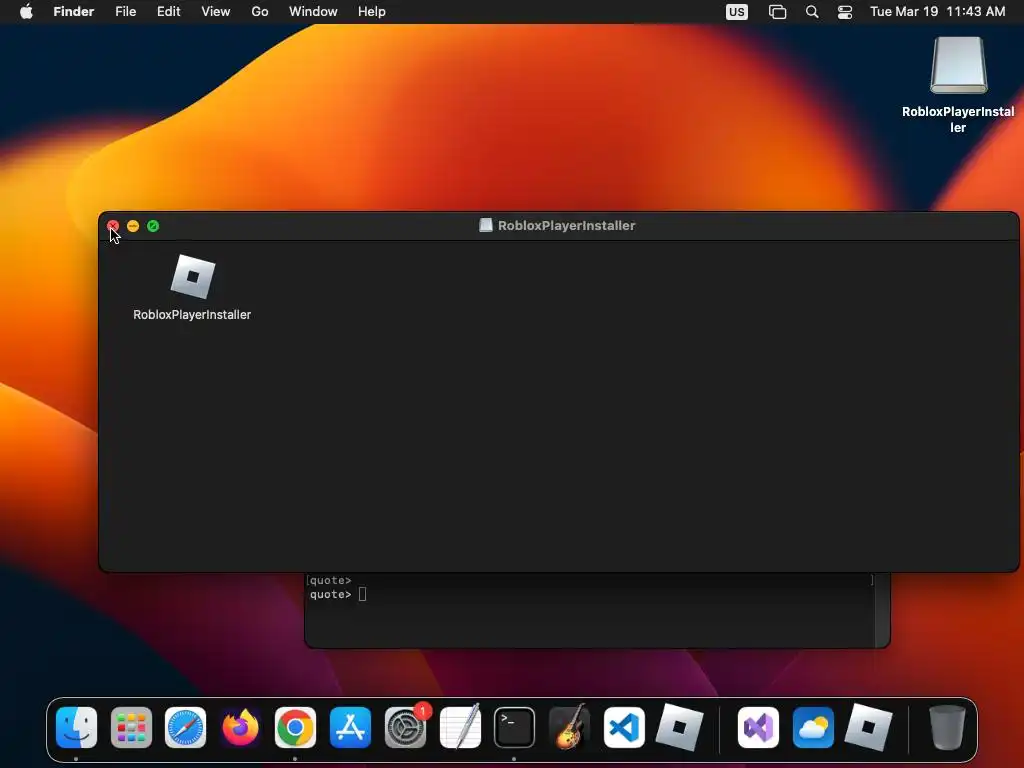Click the US input source indicator
The height and width of the screenshot is (768, 1024).
[737, 12]
